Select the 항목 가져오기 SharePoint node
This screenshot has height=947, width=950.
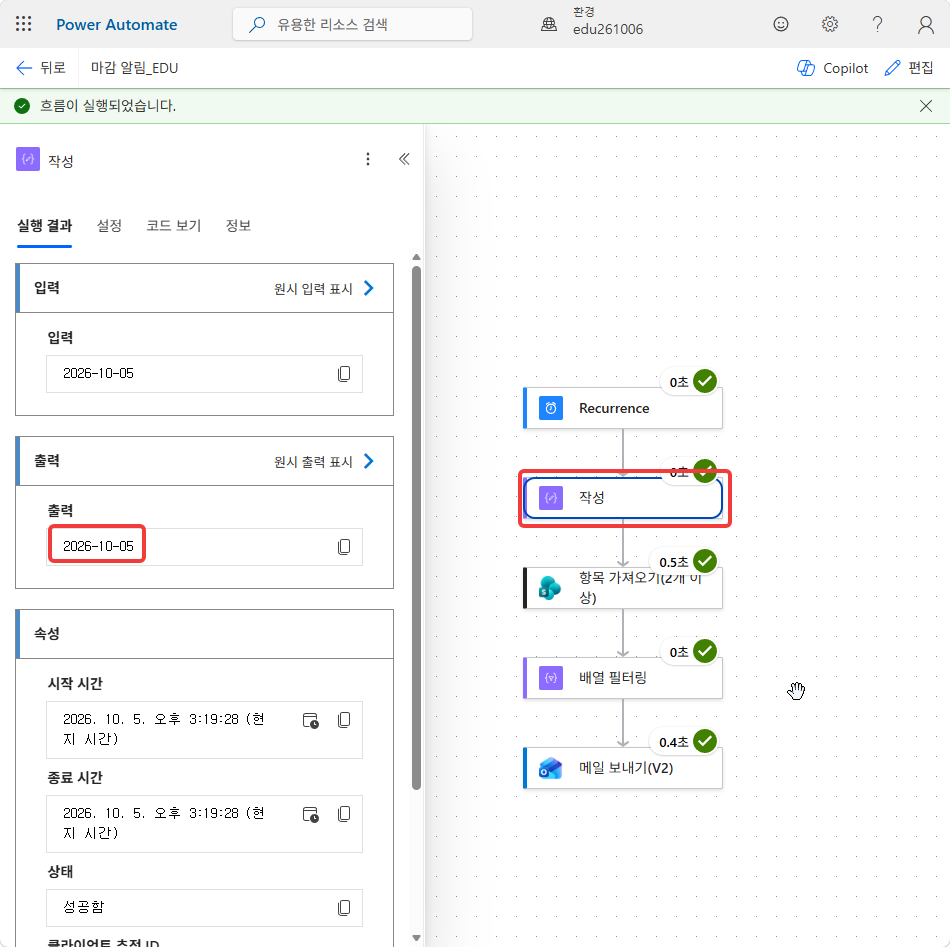coord(623,588)
